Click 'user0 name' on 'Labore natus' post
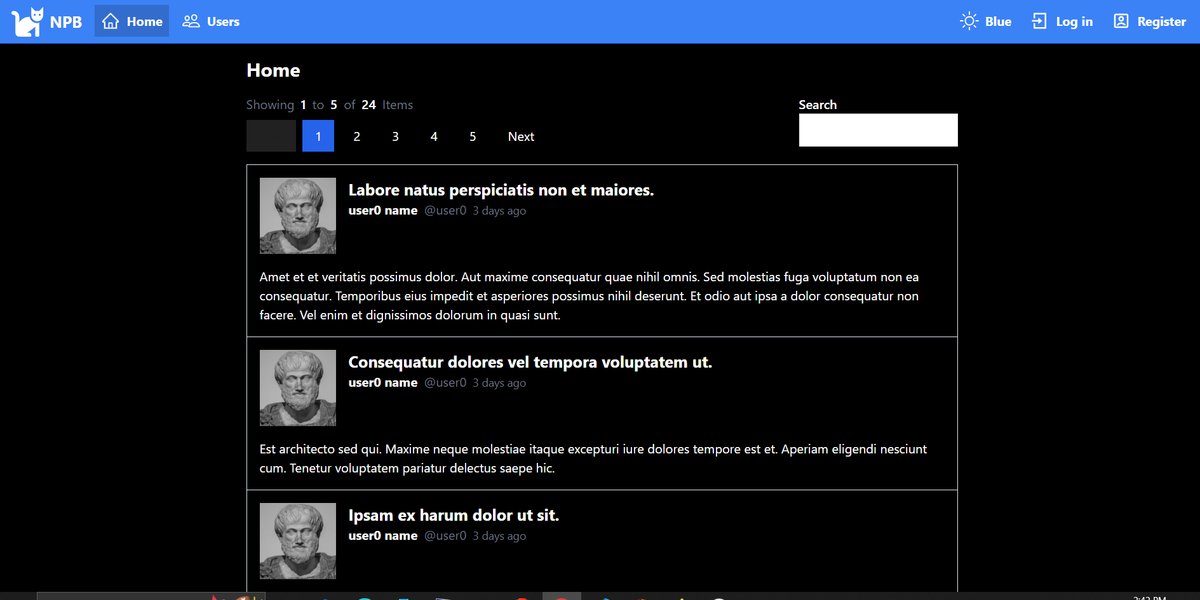Screen dimensions: 1200x600 [383, 211]
